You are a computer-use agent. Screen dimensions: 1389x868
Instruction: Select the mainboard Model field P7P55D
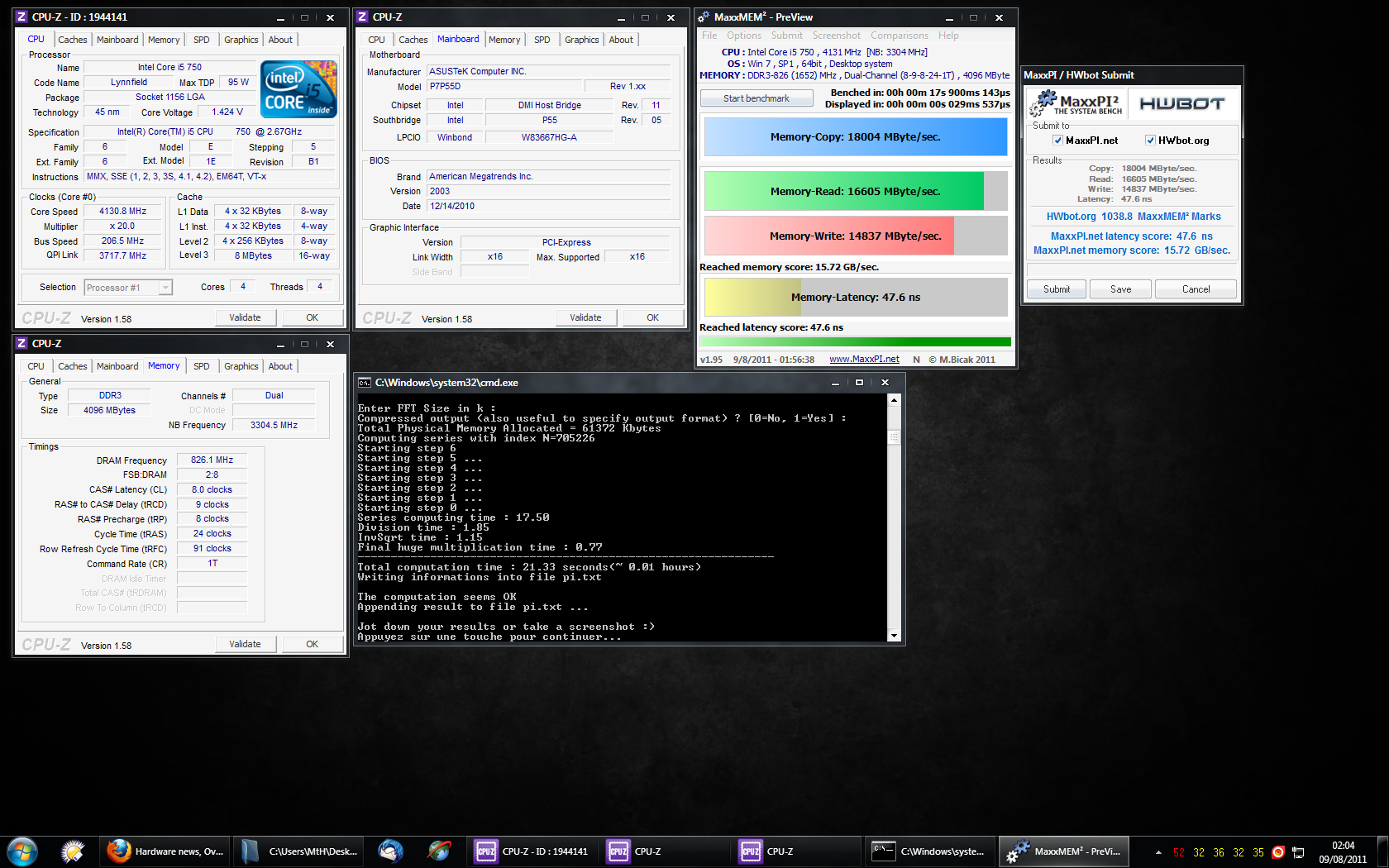(x=504, y=87)
